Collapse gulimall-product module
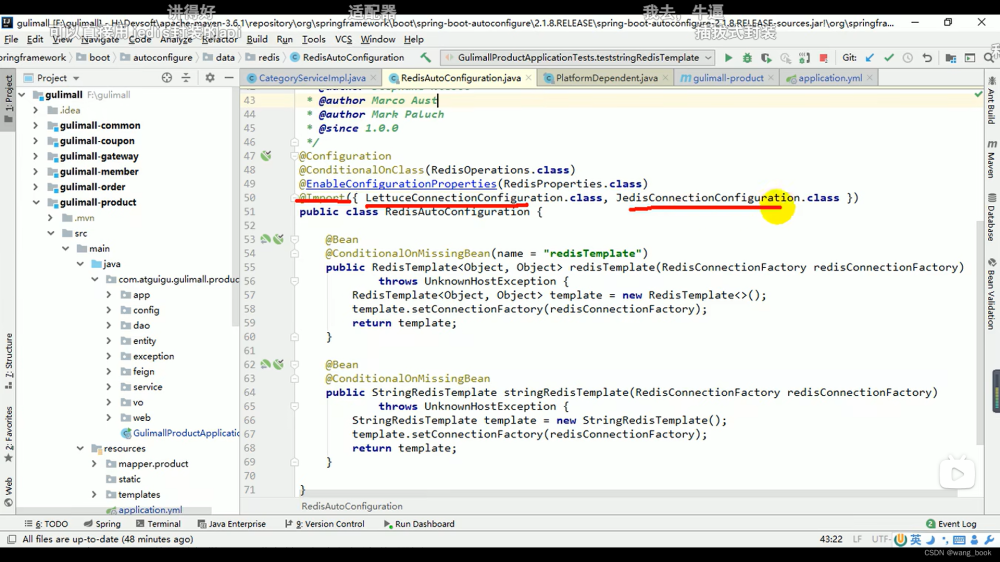The width and height of the screenshot is (1000, 562). point(36,202)
